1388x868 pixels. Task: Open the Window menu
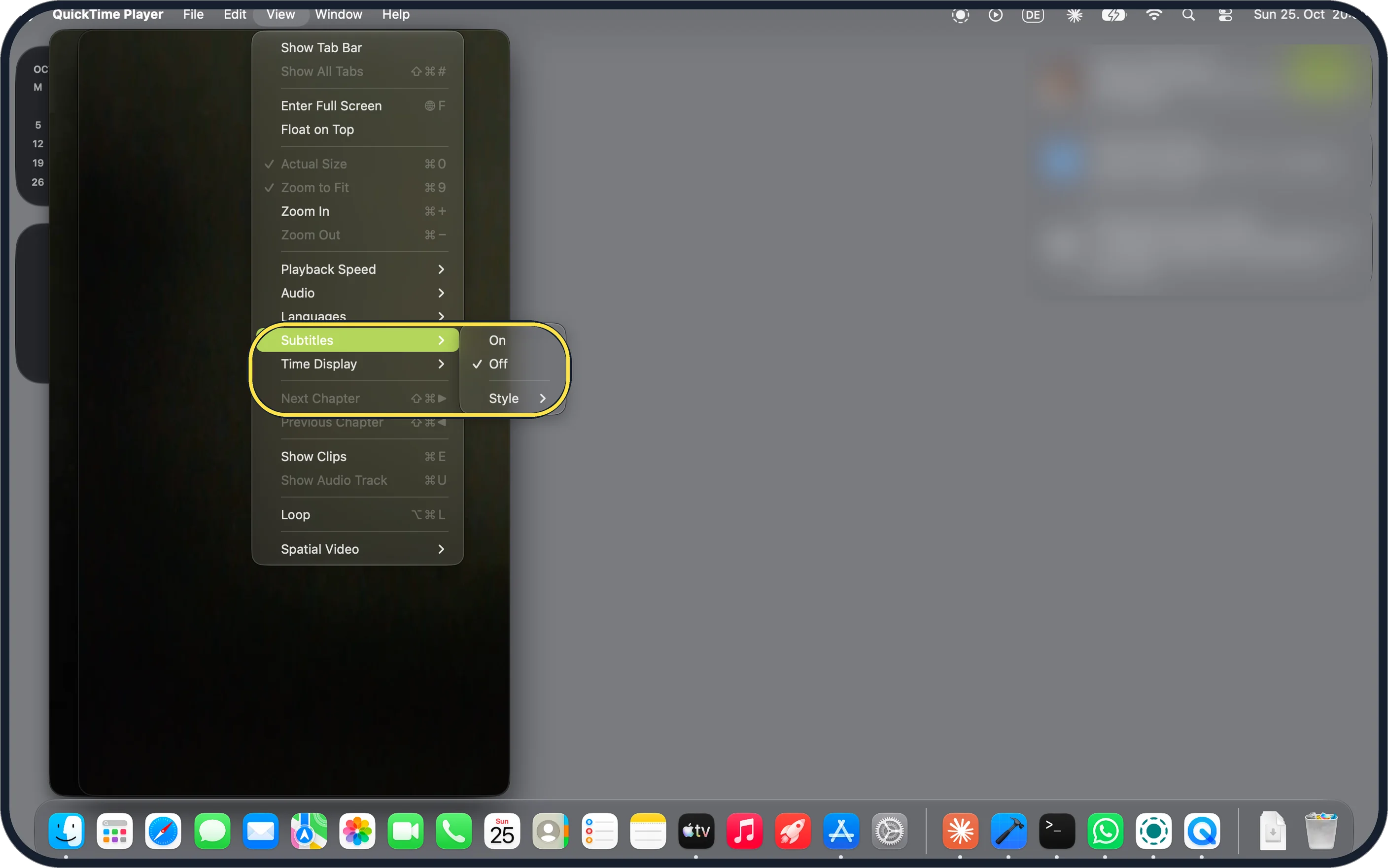[x=338, y=14]
